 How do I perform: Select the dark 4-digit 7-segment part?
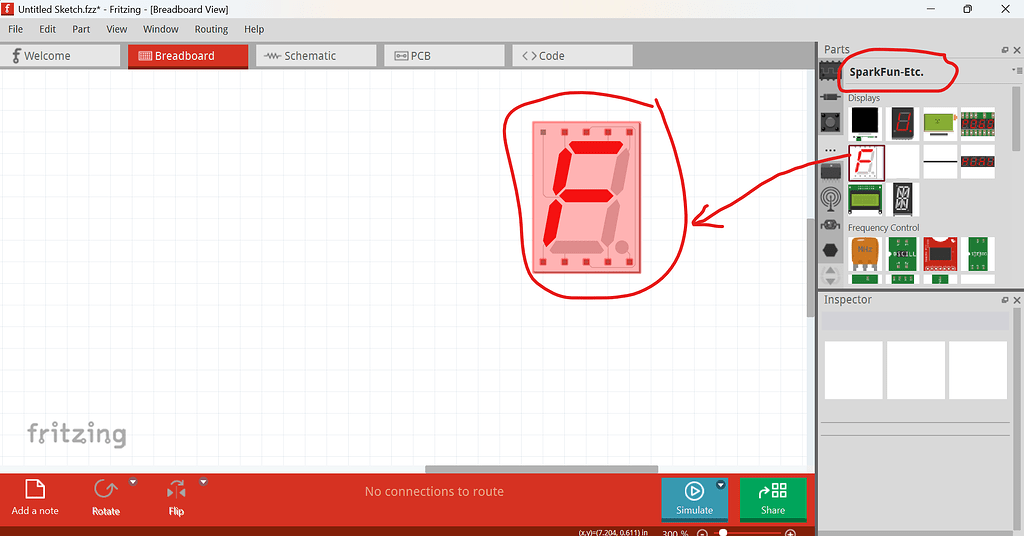coord(978,161)
